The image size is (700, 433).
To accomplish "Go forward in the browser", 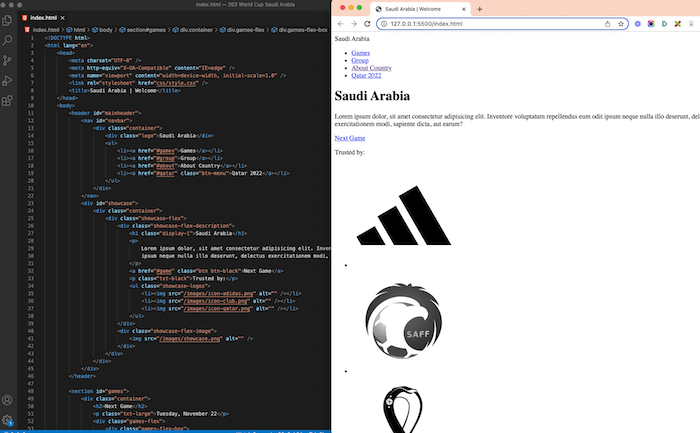I will (354, 24).
